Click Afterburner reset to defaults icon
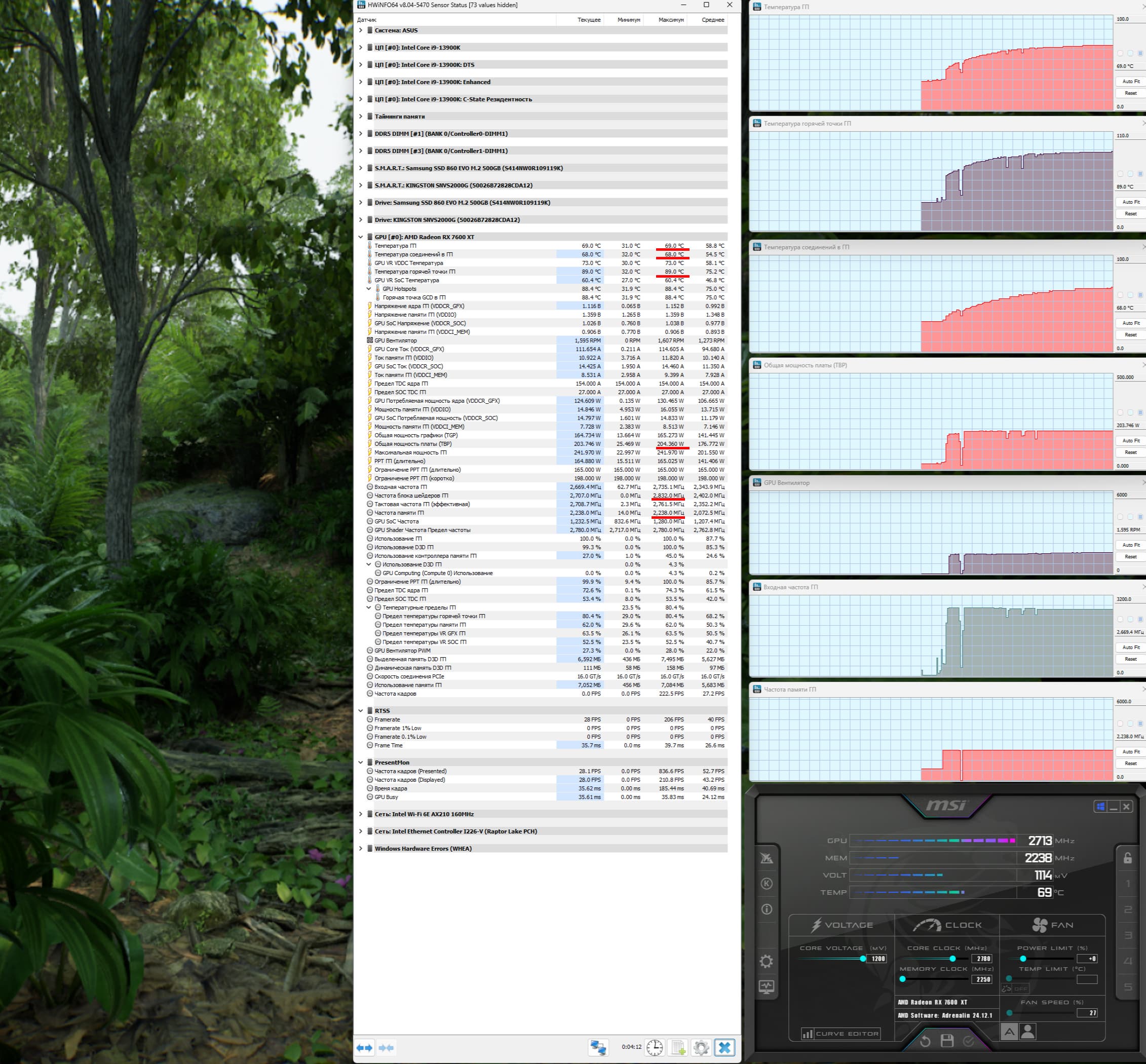1146x1064 pixels. pos(925,1041)
